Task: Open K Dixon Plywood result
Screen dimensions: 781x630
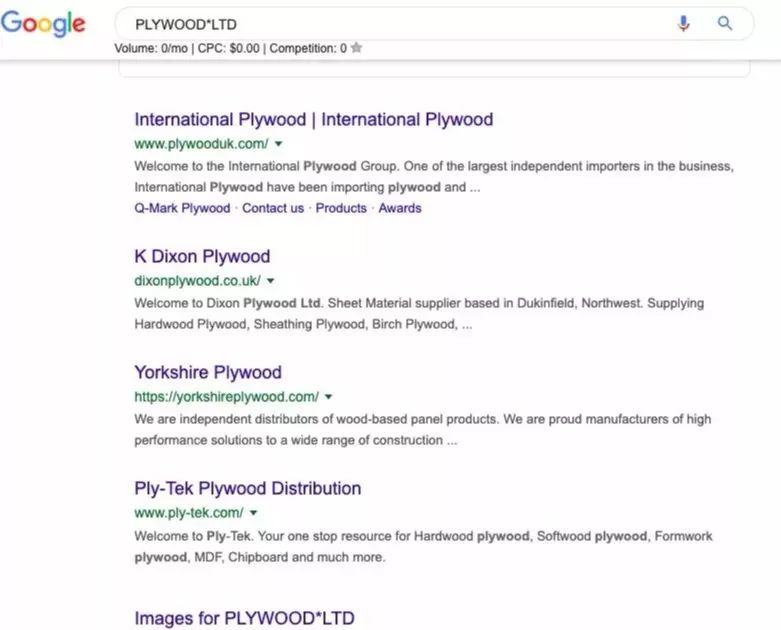Action: 202,256
